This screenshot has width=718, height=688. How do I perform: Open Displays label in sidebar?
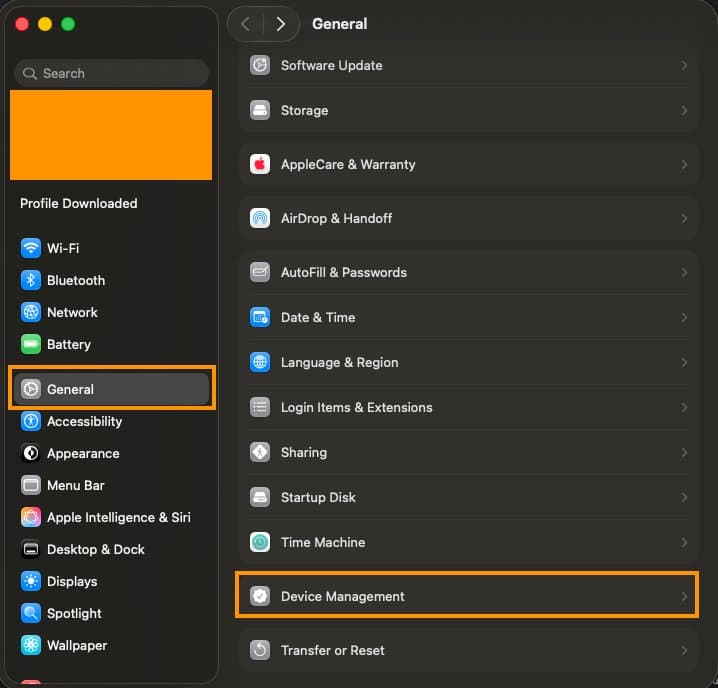pyautogui.click(x=72, y=581)
